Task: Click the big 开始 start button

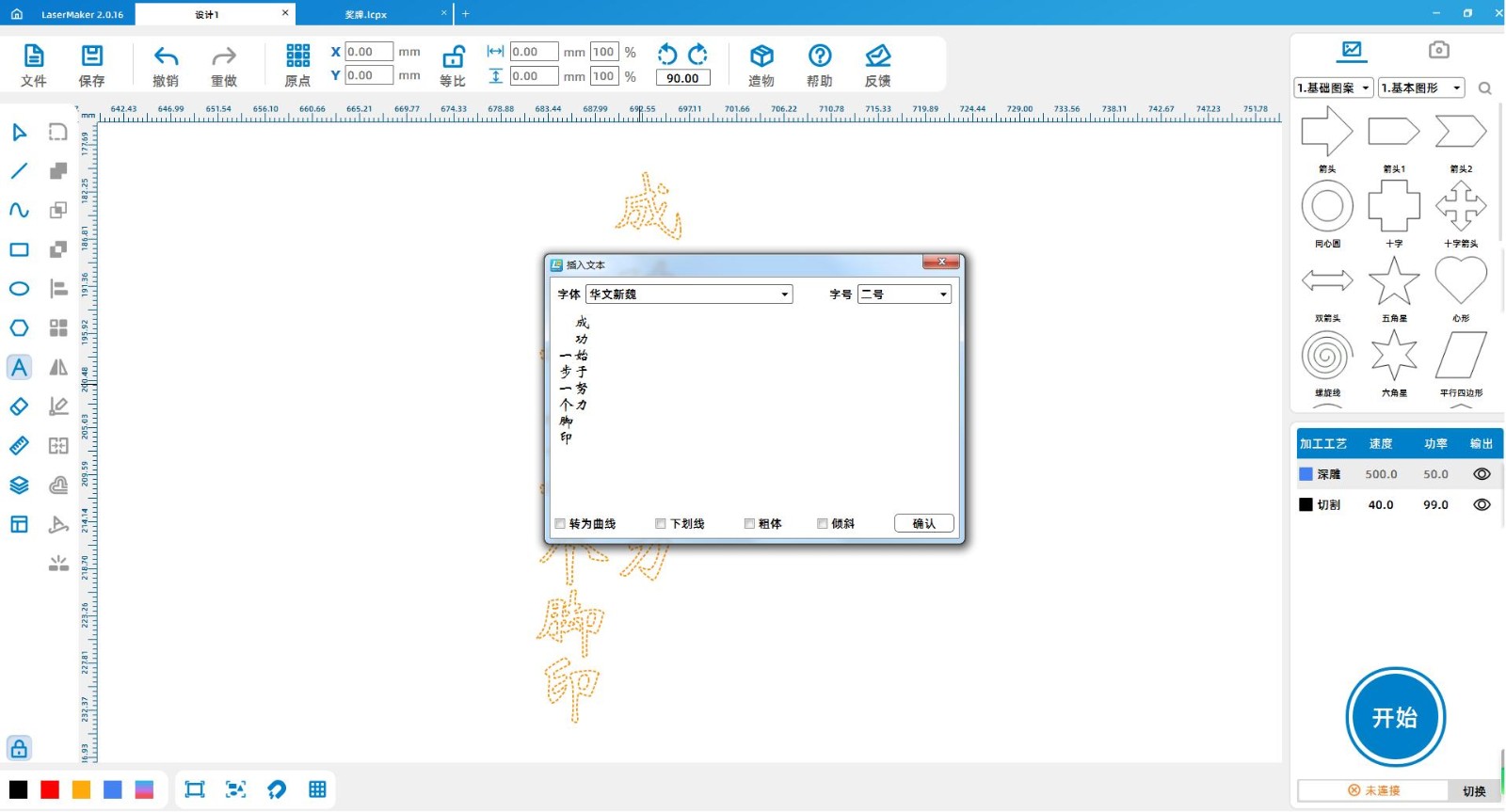Action: point(1394,718)
